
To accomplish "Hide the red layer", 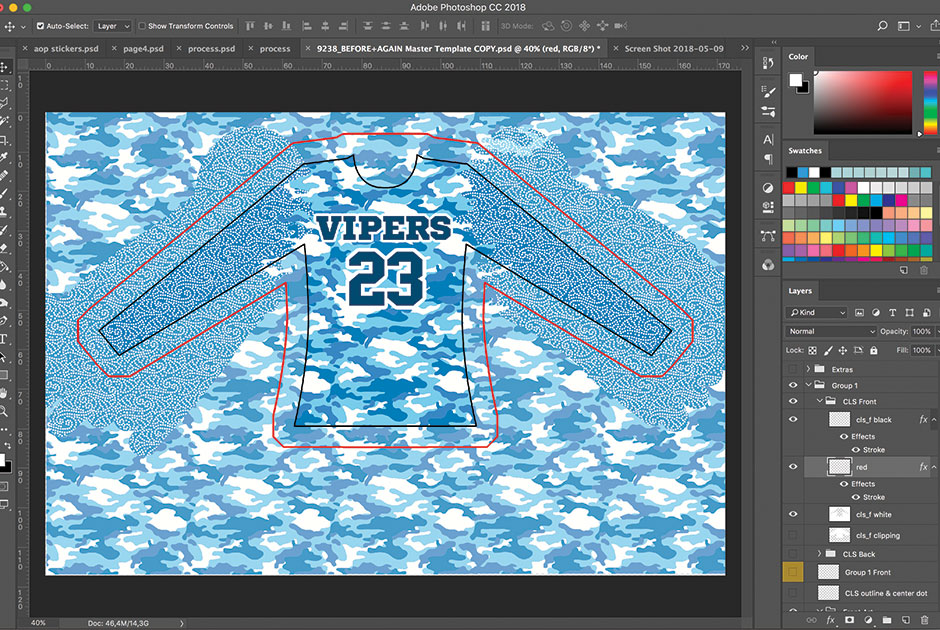I will point(793,466).
